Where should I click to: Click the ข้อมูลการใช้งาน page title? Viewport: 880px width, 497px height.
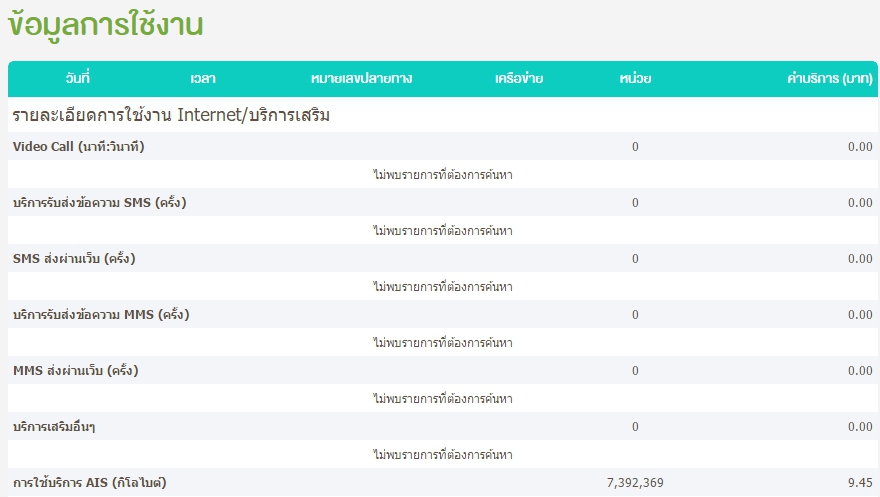click(x=106, y=26)
